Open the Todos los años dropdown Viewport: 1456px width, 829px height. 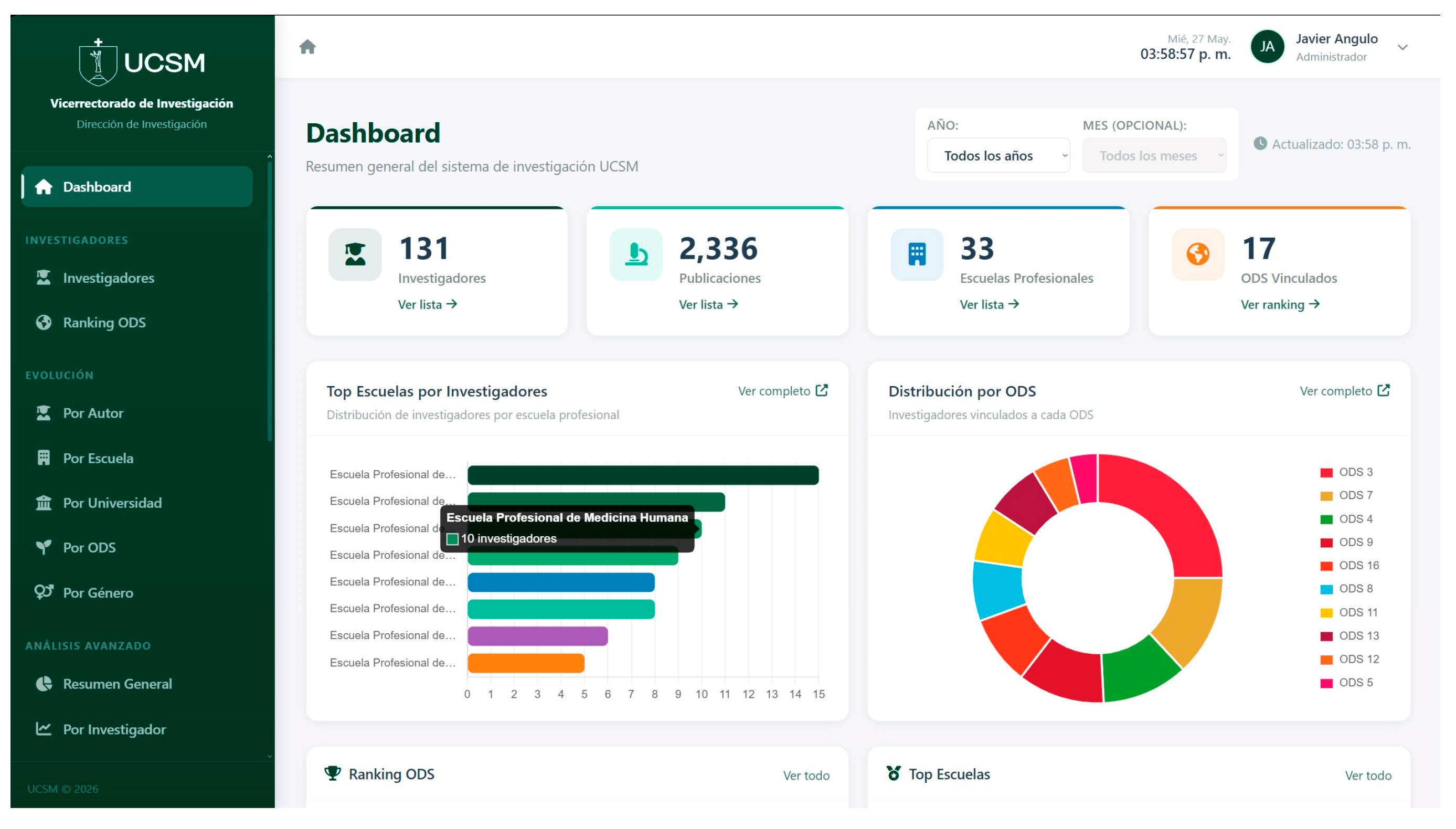point(998,155)
